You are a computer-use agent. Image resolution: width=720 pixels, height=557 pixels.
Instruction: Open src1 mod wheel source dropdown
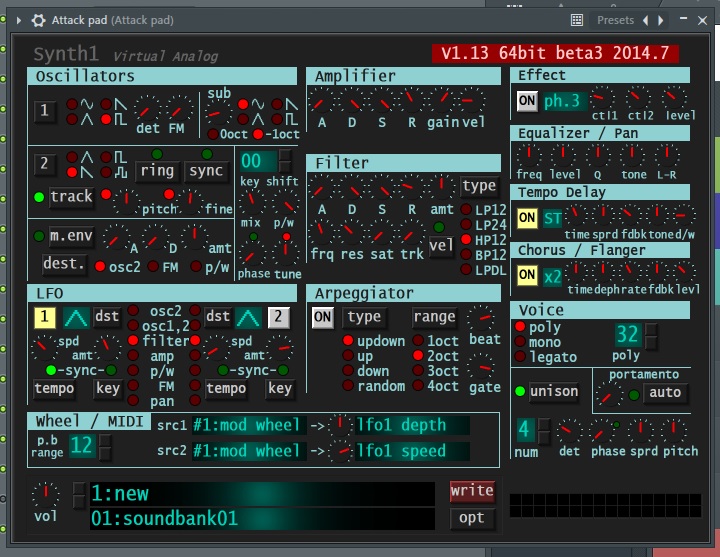[x=248, y=425]
